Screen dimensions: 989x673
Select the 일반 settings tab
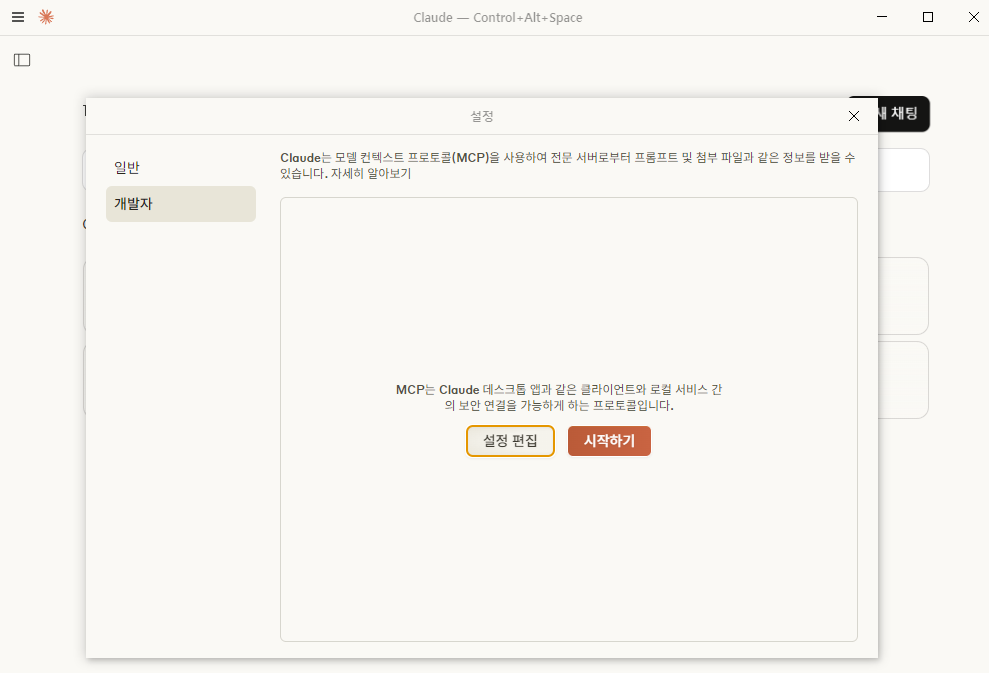180,168
